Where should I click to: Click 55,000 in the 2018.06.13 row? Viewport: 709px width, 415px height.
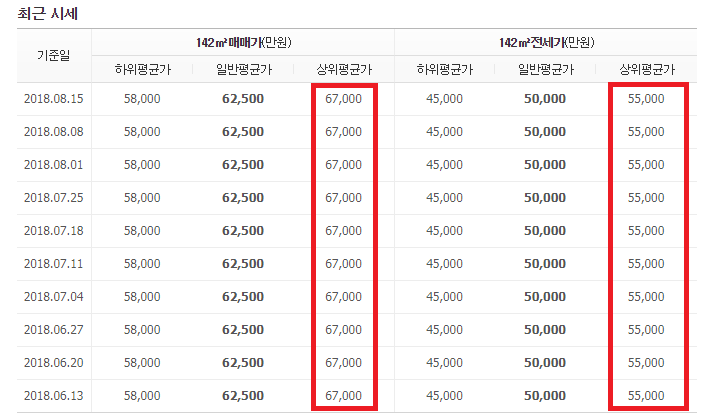(646, 396)
